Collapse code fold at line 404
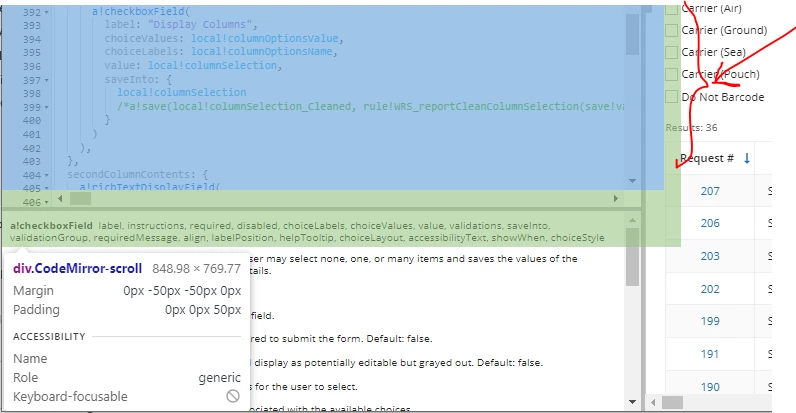Image resolution: width=796 pixels, height=413 pixels. click(47, 176)
